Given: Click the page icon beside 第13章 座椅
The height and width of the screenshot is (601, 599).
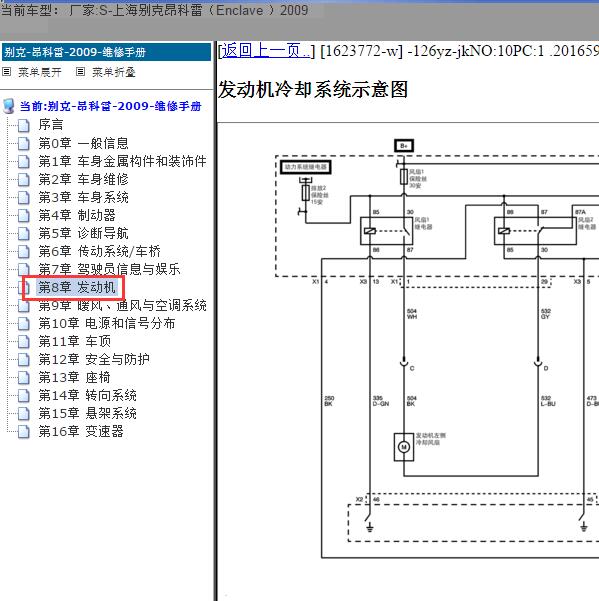Looking at the screenshot, I should (x=24, y=378).
